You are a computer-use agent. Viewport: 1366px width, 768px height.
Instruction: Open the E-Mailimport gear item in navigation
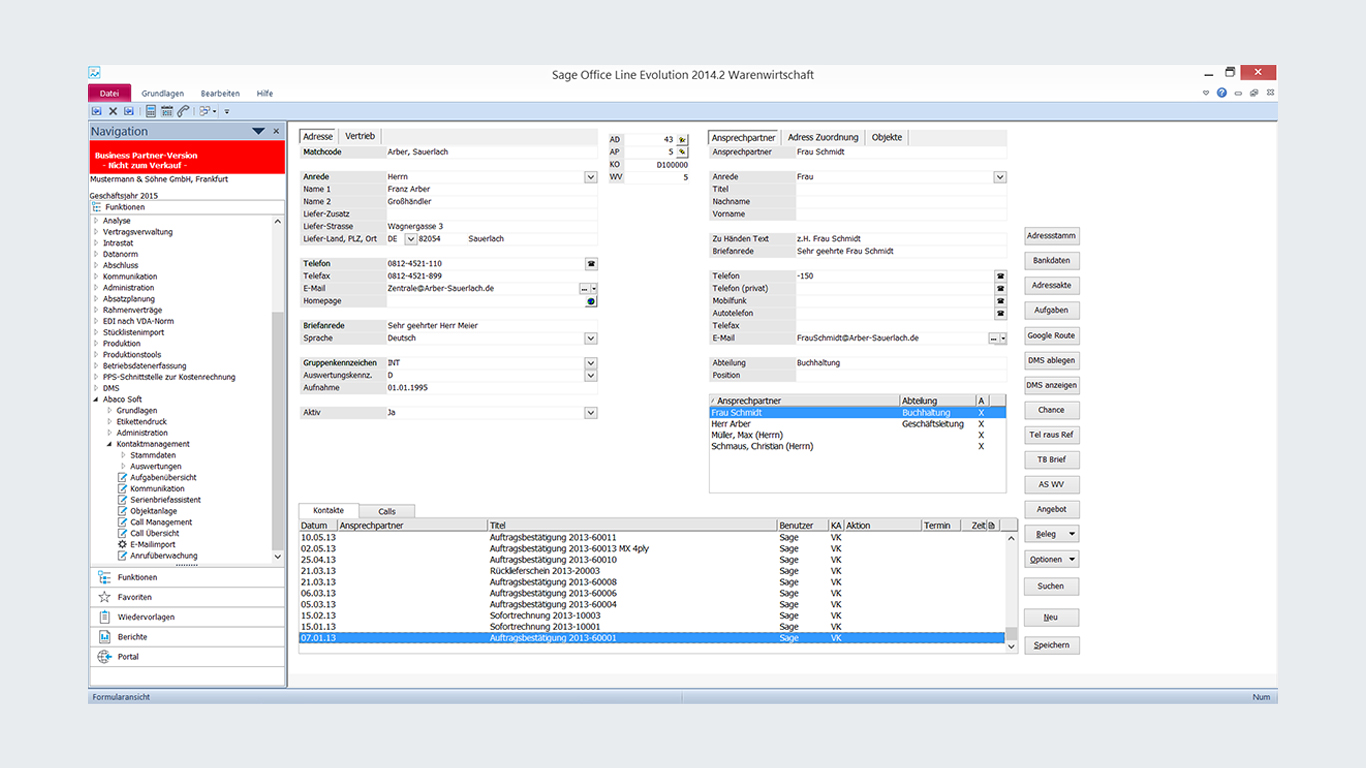146,545
